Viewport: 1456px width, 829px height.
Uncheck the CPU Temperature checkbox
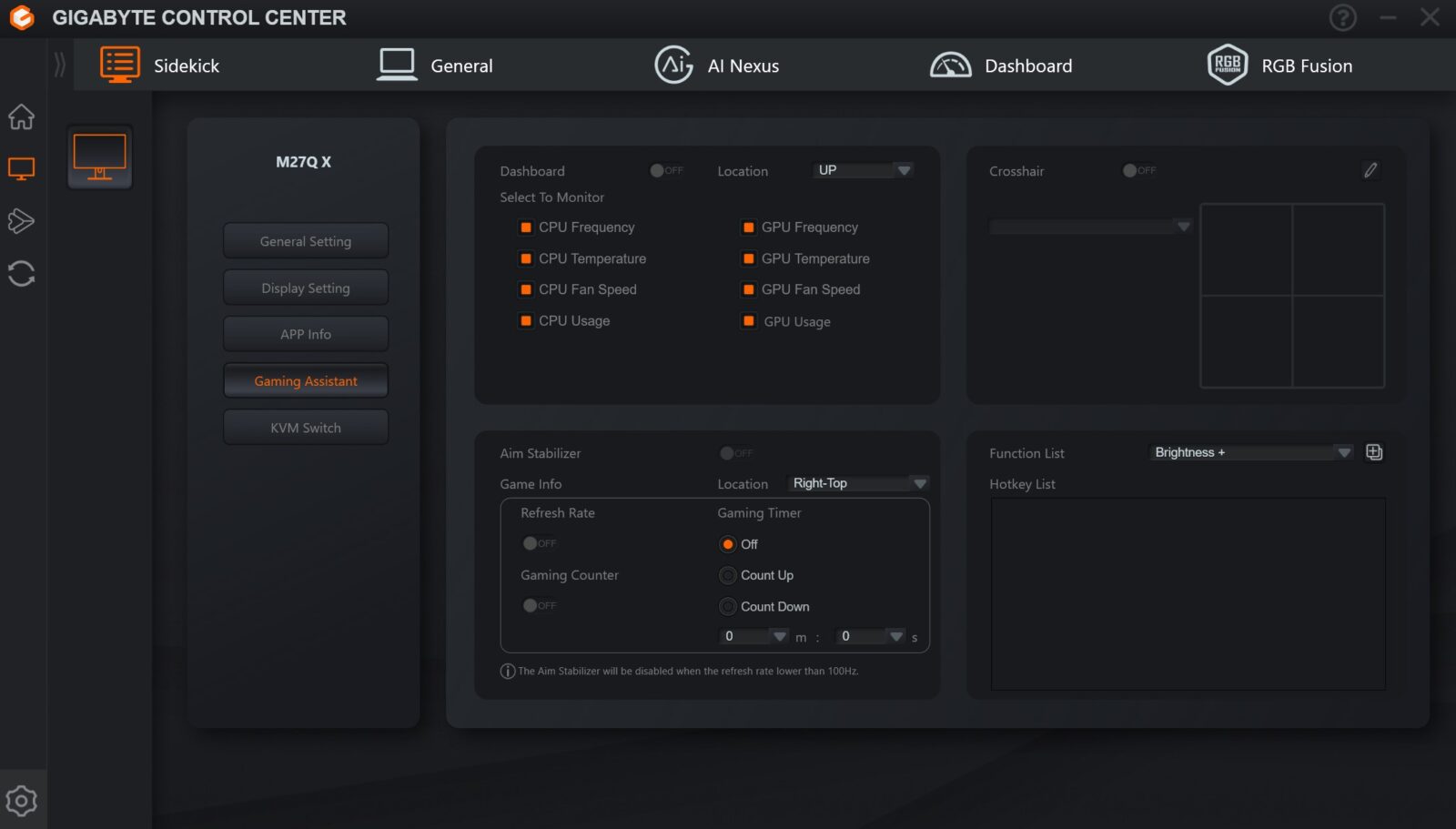[526, 258]
